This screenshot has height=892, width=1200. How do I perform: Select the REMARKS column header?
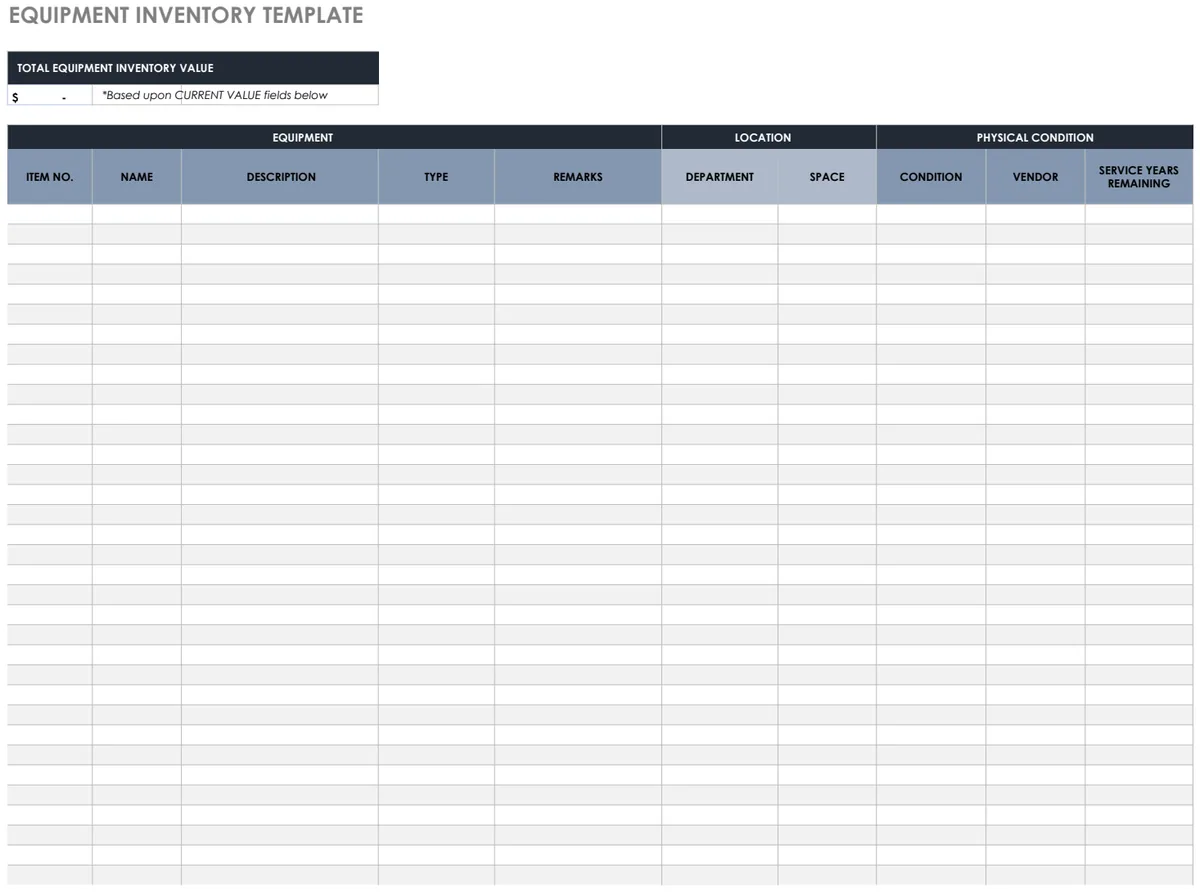[x=578, y=177]
